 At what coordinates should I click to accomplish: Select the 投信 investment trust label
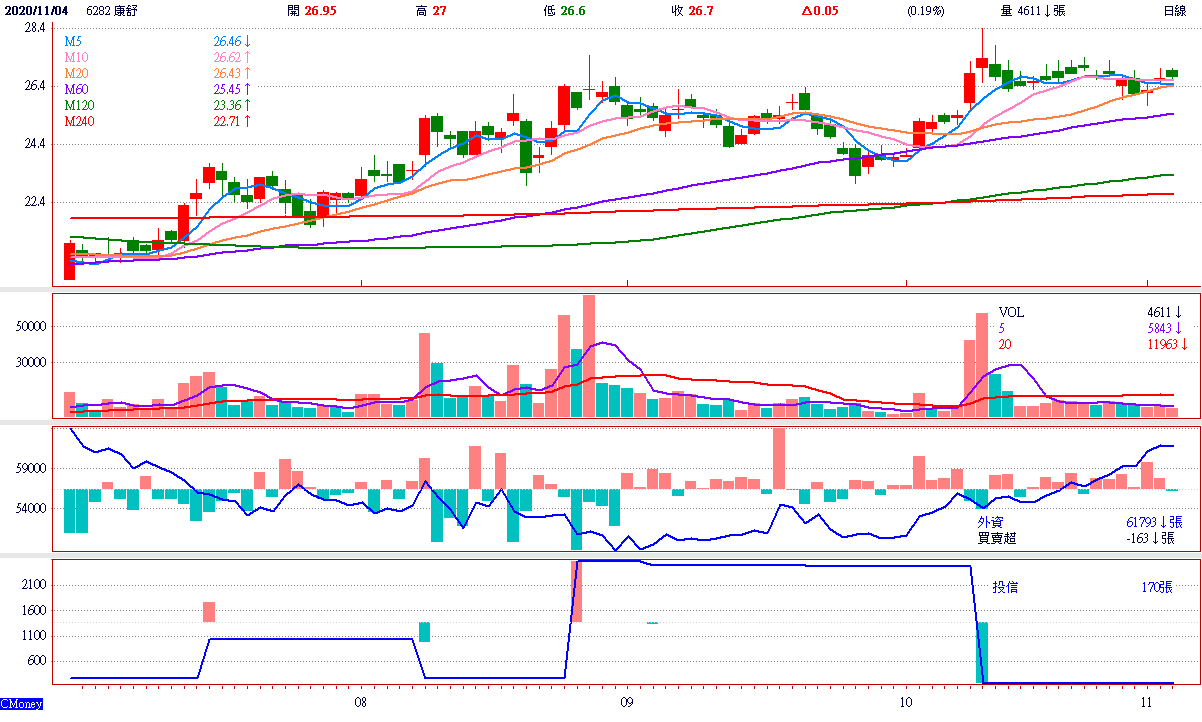point(1005,588)
